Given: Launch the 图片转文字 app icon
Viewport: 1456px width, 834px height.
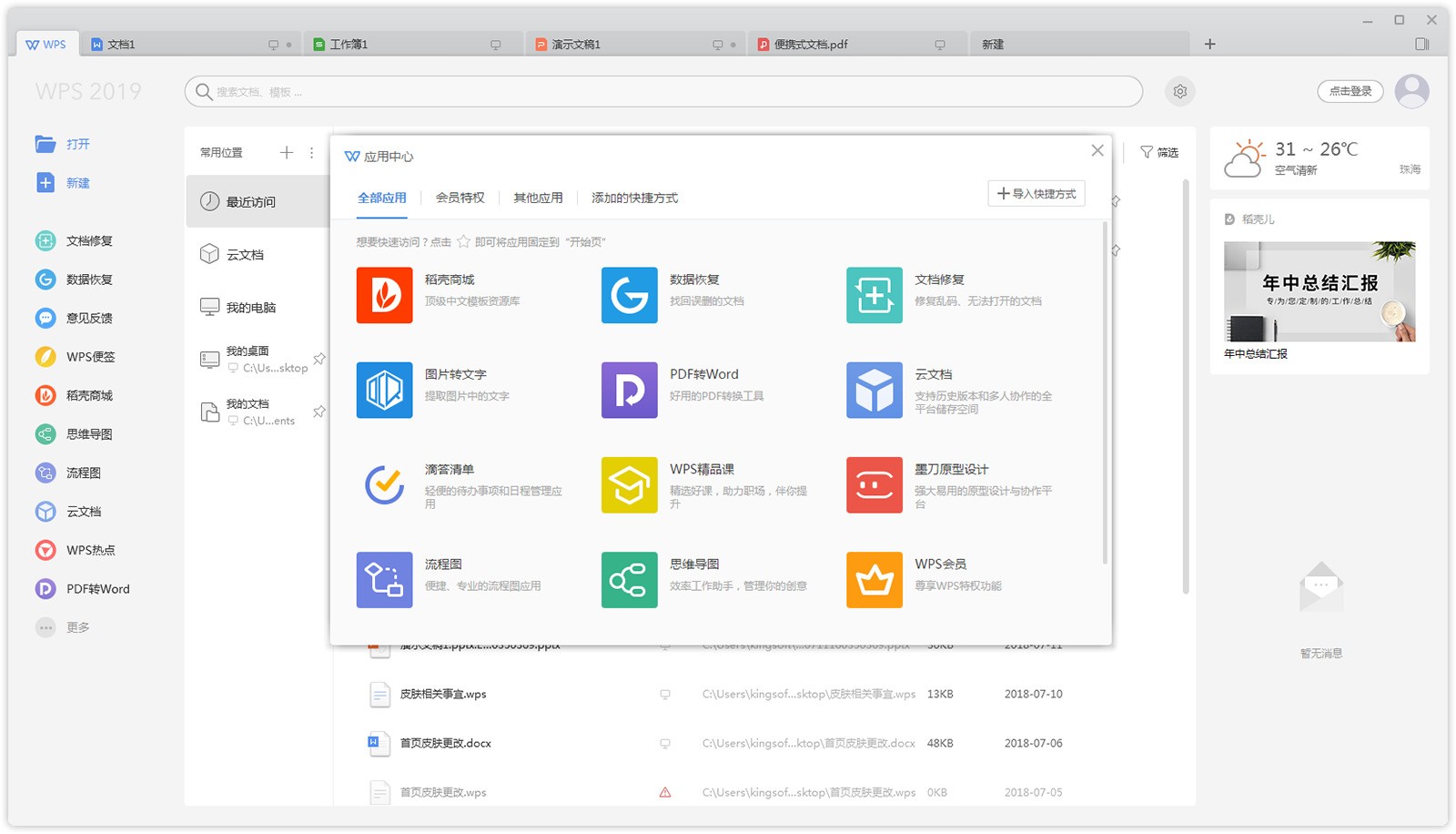Looking at the screenshot, I should pyautogui.click(x=384, y=390).
